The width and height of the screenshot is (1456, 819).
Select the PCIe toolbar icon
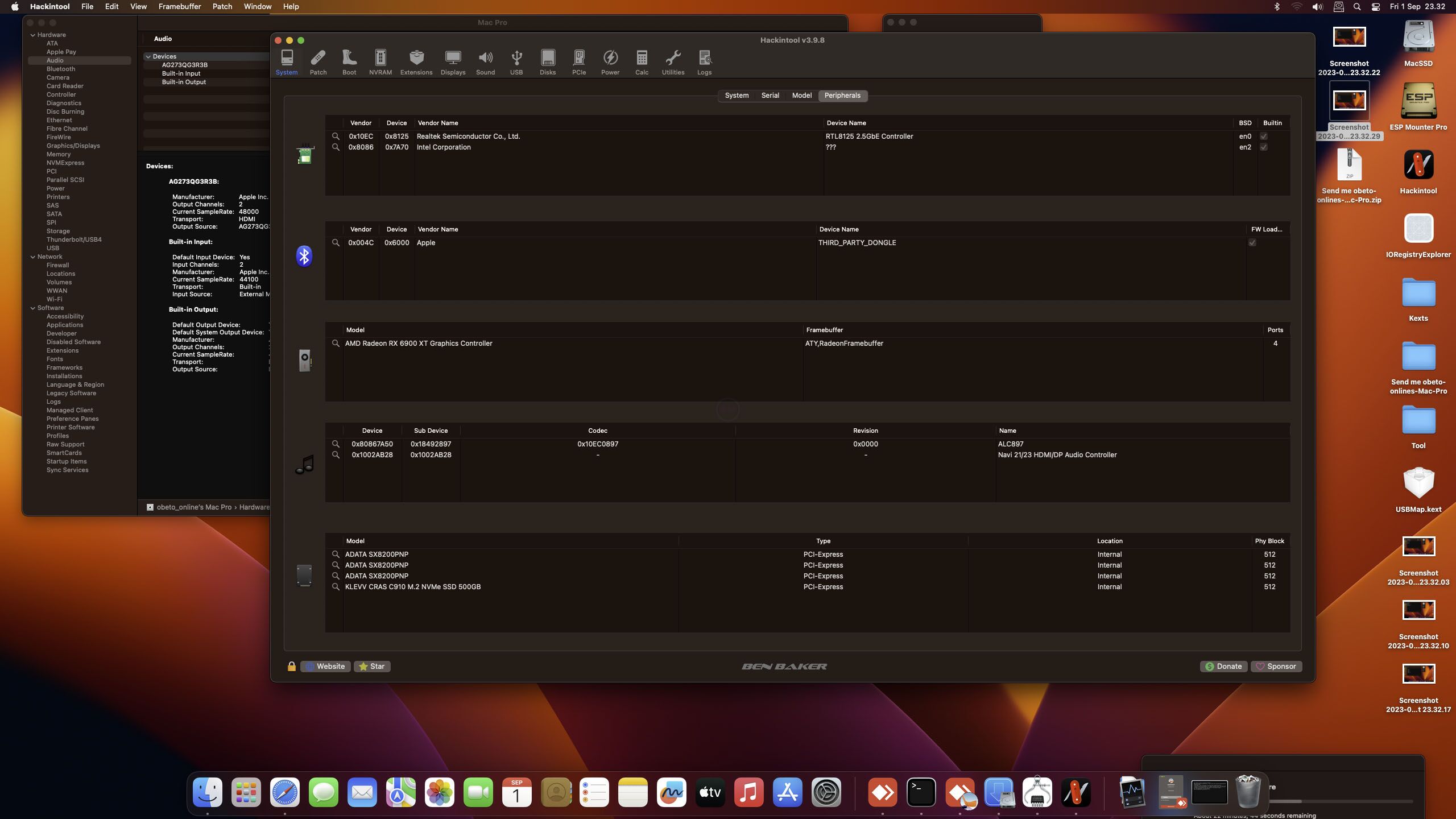[578, 61]
